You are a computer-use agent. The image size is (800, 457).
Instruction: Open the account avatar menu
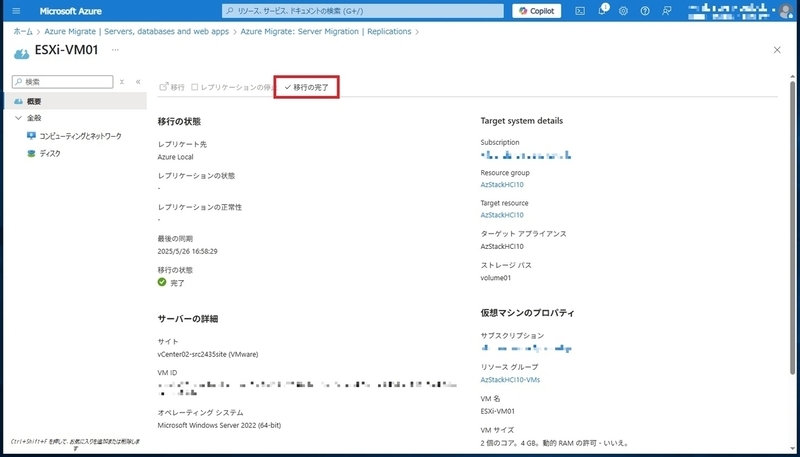(x=786, y=11)
